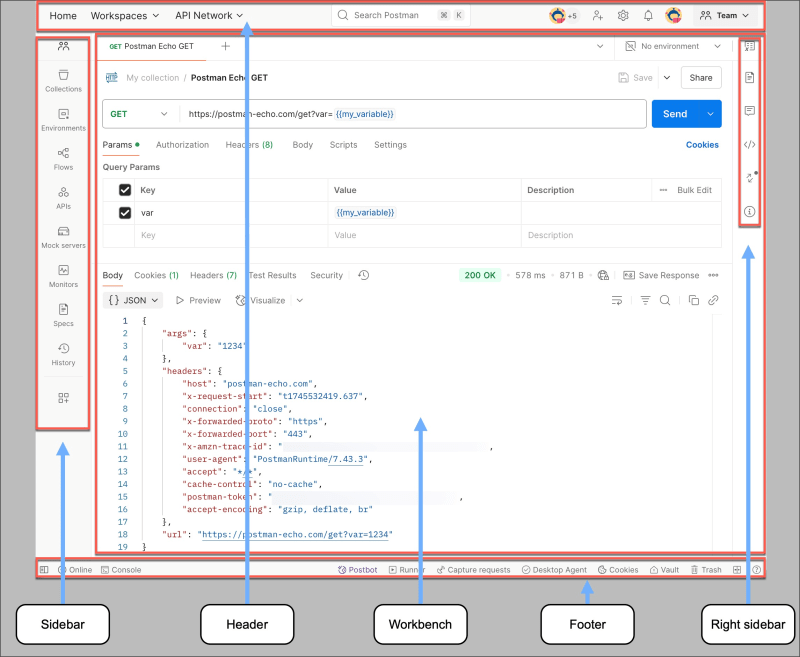Click the team workspace icon atop sidebar
The height and width of the screenshot is (657, 800).
[x=63, y=46]
